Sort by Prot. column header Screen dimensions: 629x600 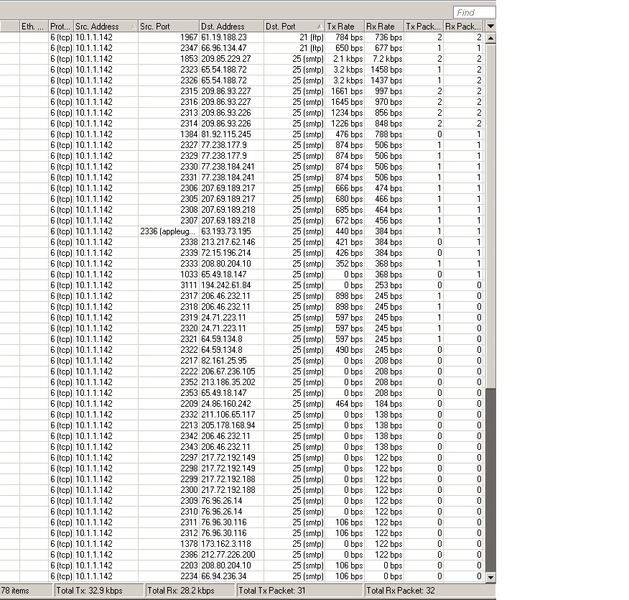coord(61,26)
